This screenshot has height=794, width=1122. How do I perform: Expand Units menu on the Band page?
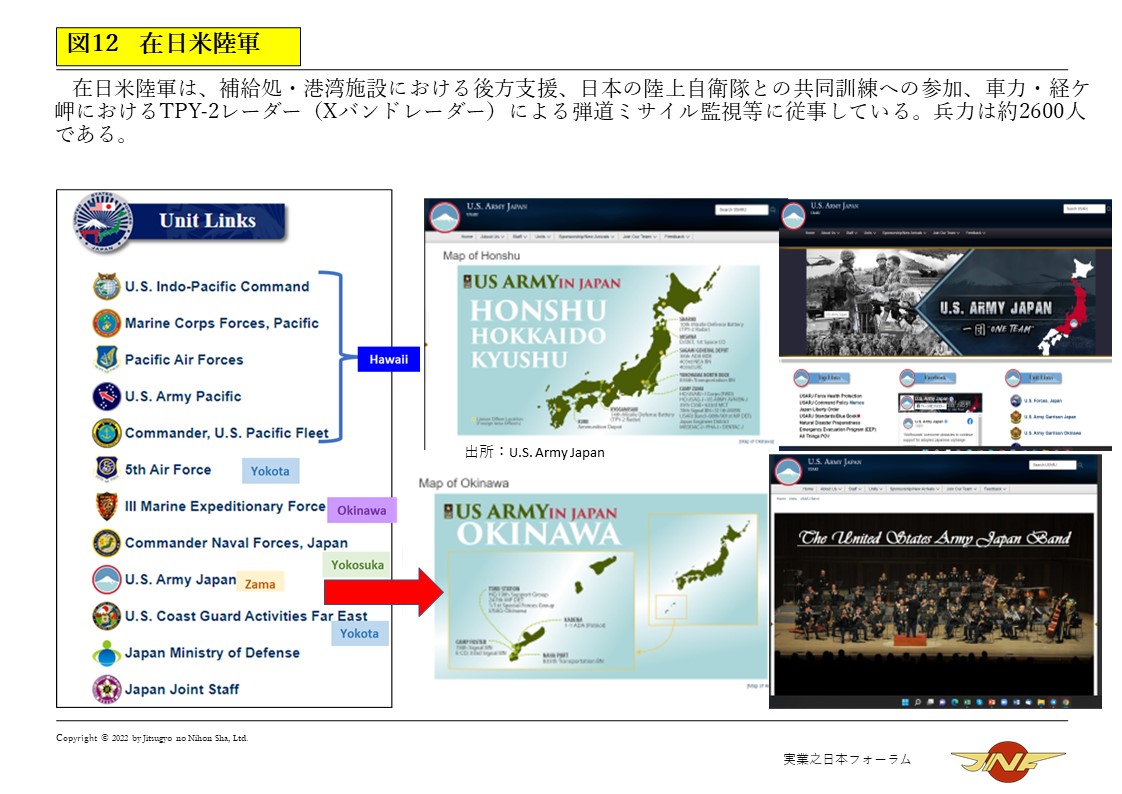coord(877,489)
